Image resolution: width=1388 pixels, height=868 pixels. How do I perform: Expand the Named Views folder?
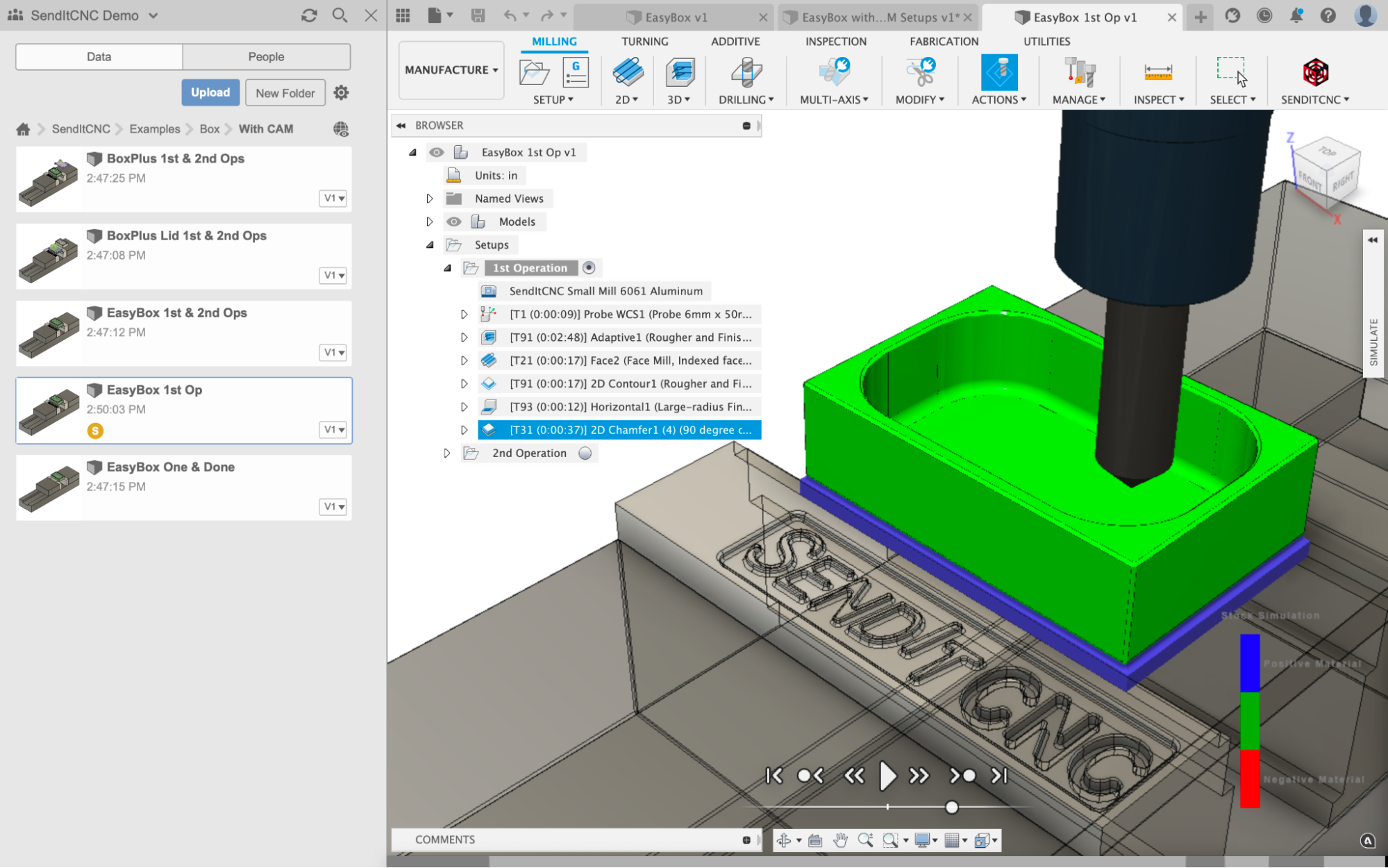coord(429,198)
